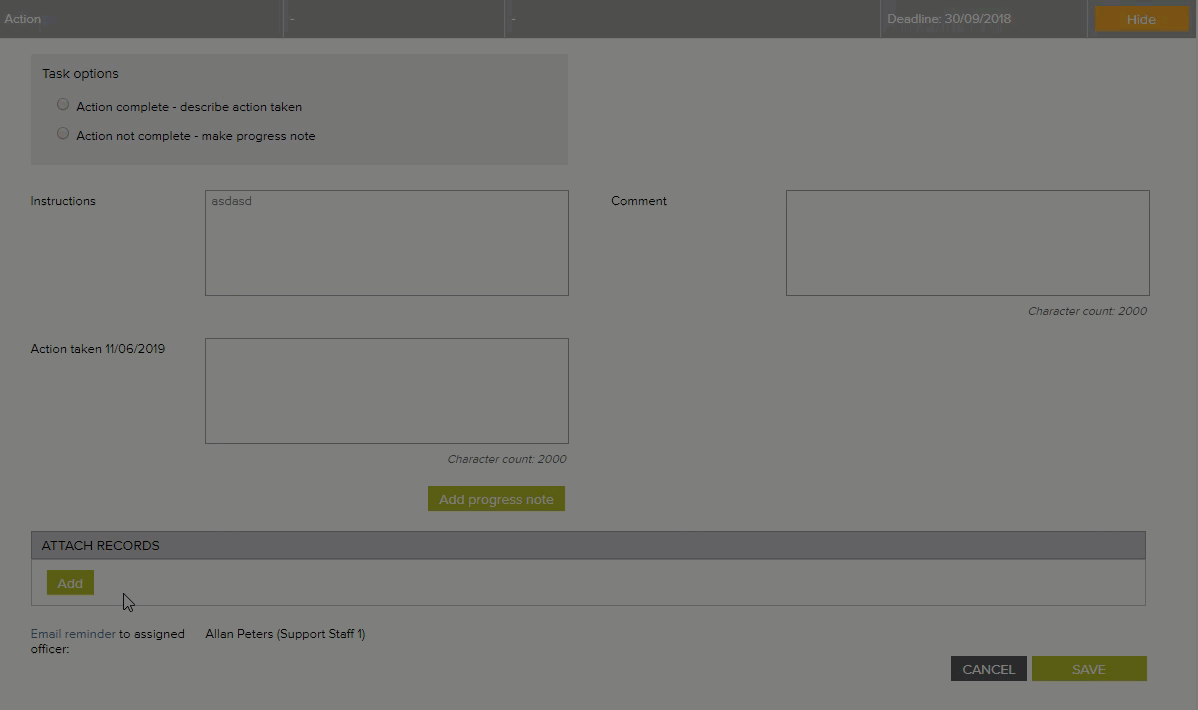Select the Action complete radio button

tap(63, 105)
